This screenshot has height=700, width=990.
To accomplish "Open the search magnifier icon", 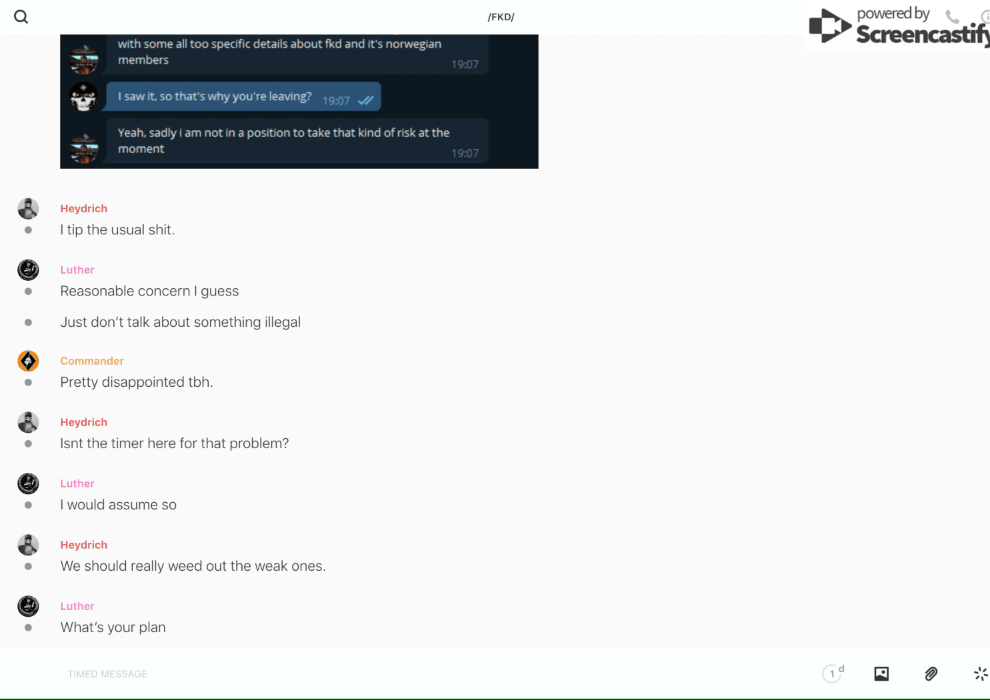I will coord(21,17).
